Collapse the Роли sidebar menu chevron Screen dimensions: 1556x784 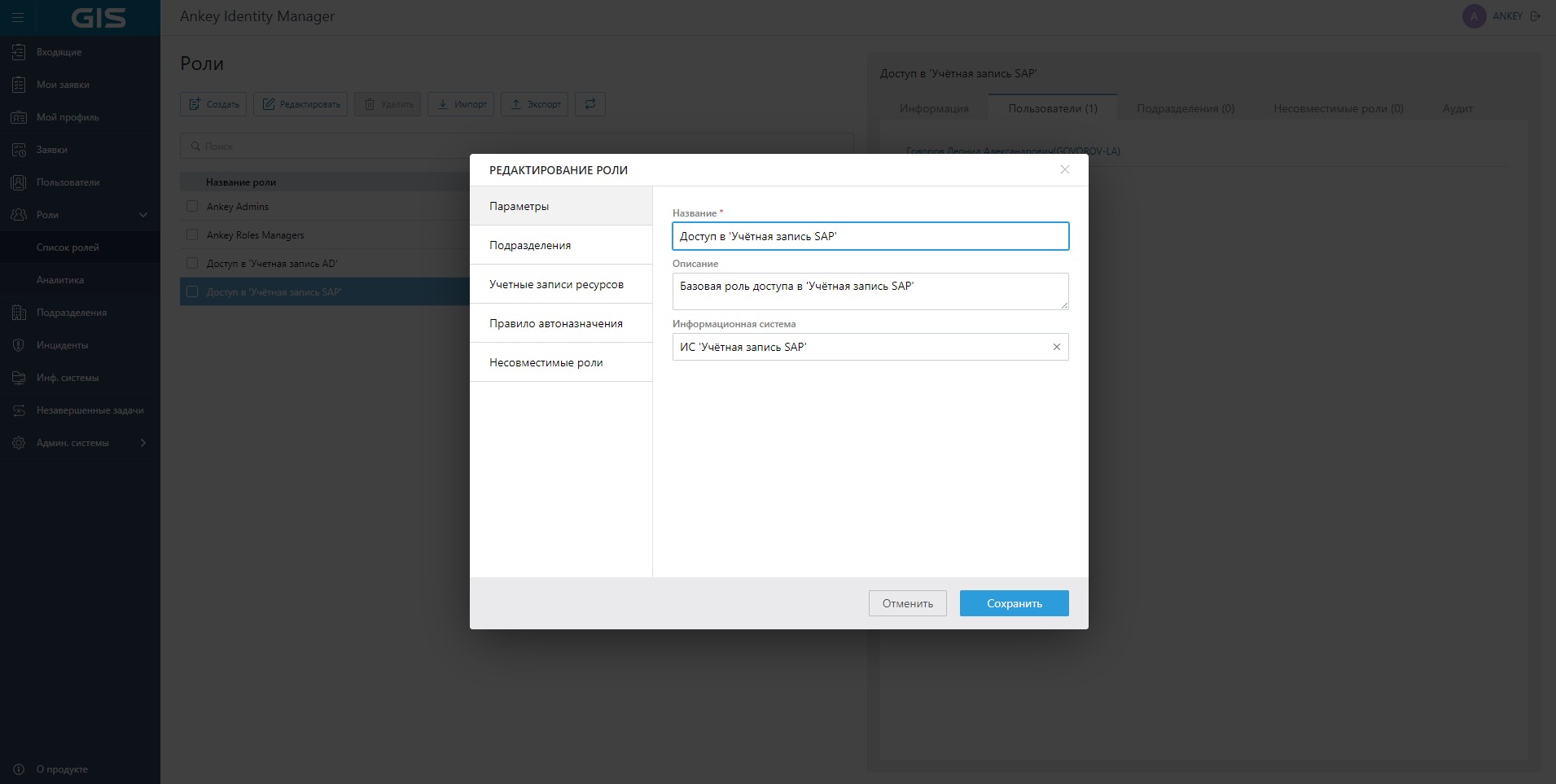click(x=143, y=215)
